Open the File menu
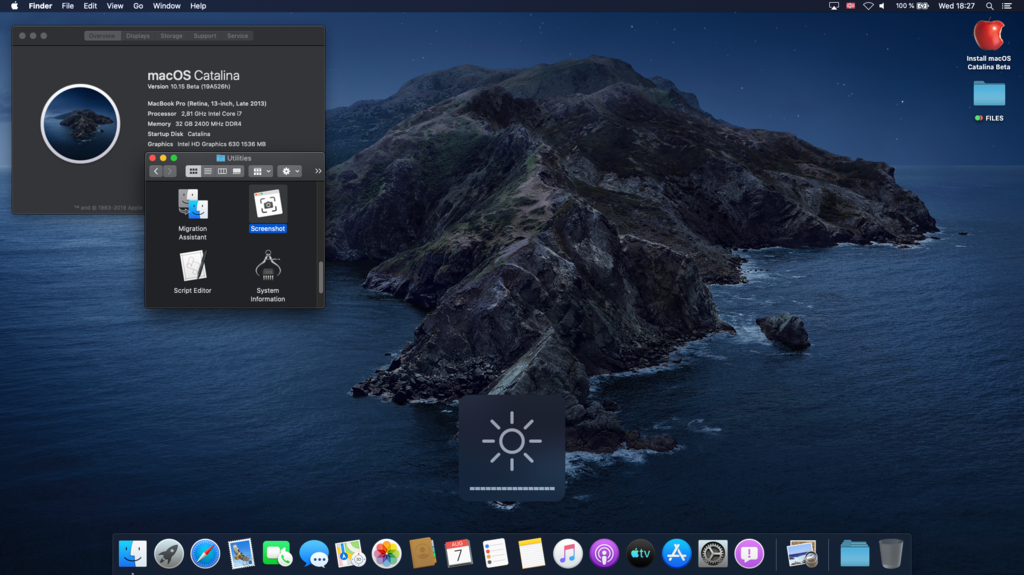 click(67, 6)
